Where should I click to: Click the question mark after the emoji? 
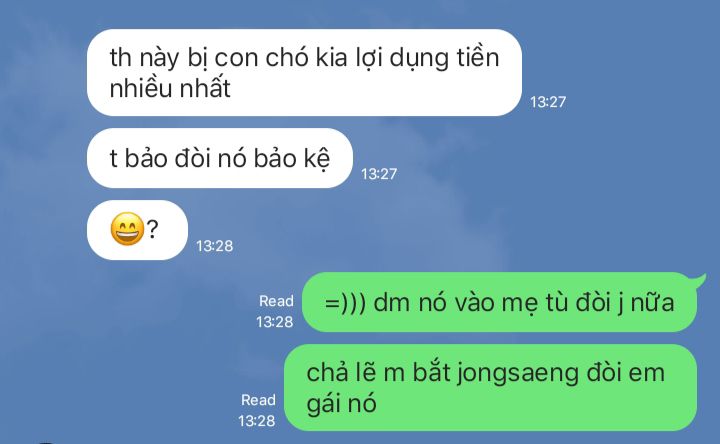[x=152, y=229]
